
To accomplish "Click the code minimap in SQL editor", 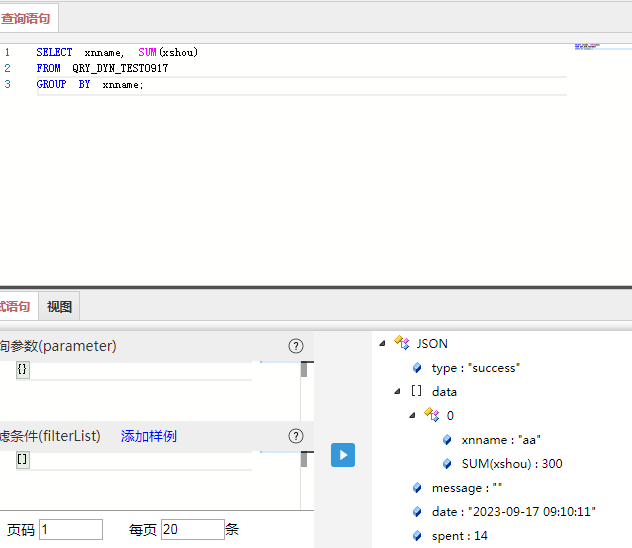I will tap(587, 46).
